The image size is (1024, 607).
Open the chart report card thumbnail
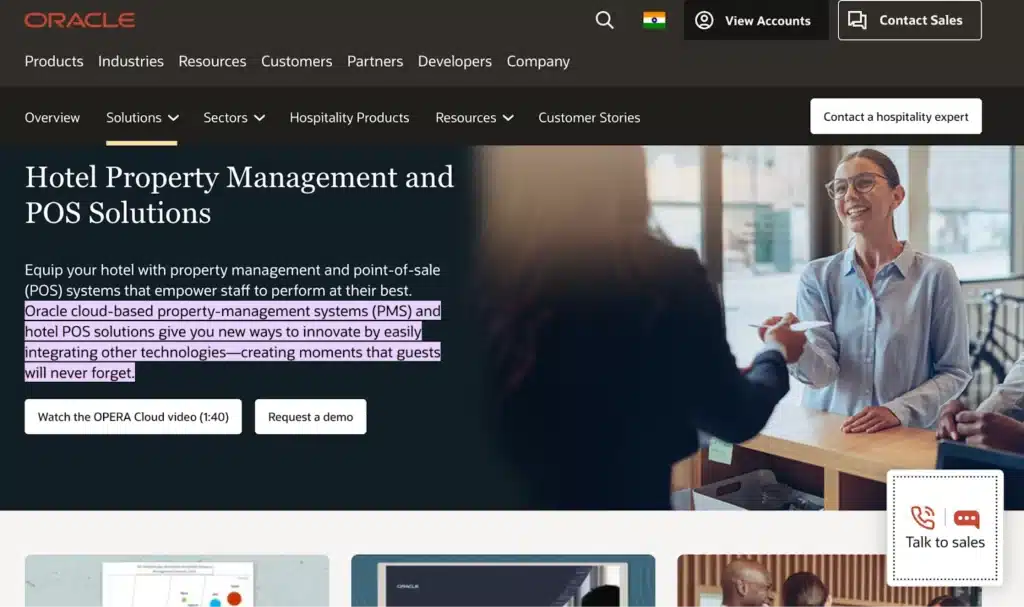177,581
